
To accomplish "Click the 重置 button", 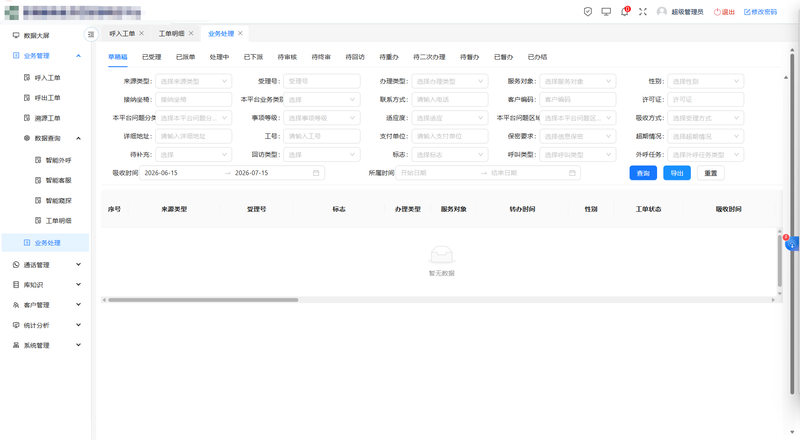I will click(711, 173).
